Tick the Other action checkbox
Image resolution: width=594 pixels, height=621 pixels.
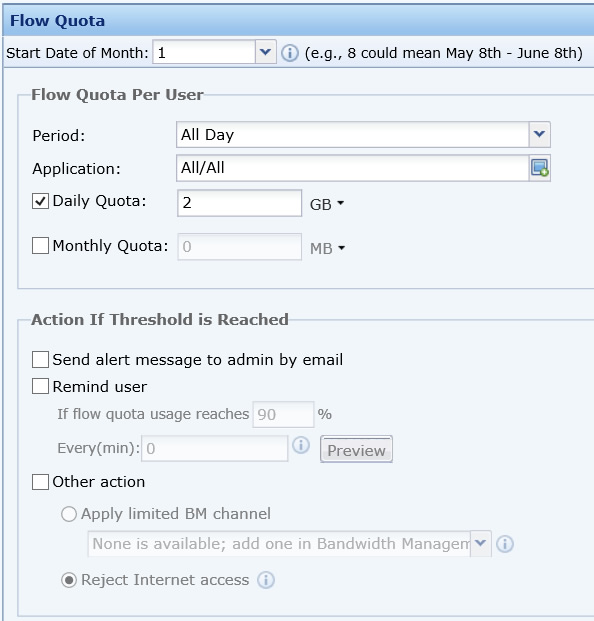(x=40, y=482)
